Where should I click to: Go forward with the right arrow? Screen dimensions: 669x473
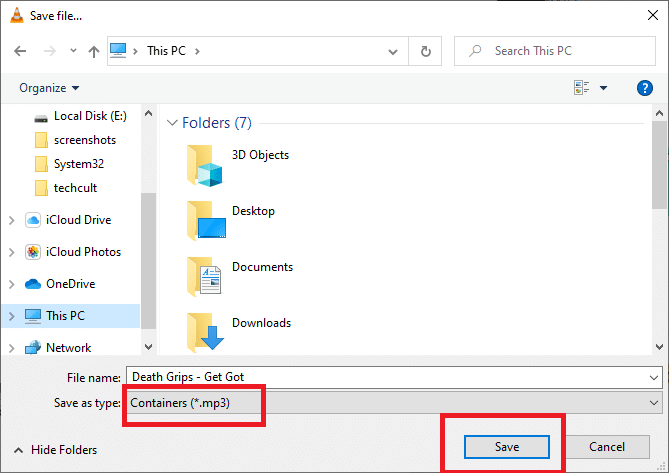(x=50, y=51)
